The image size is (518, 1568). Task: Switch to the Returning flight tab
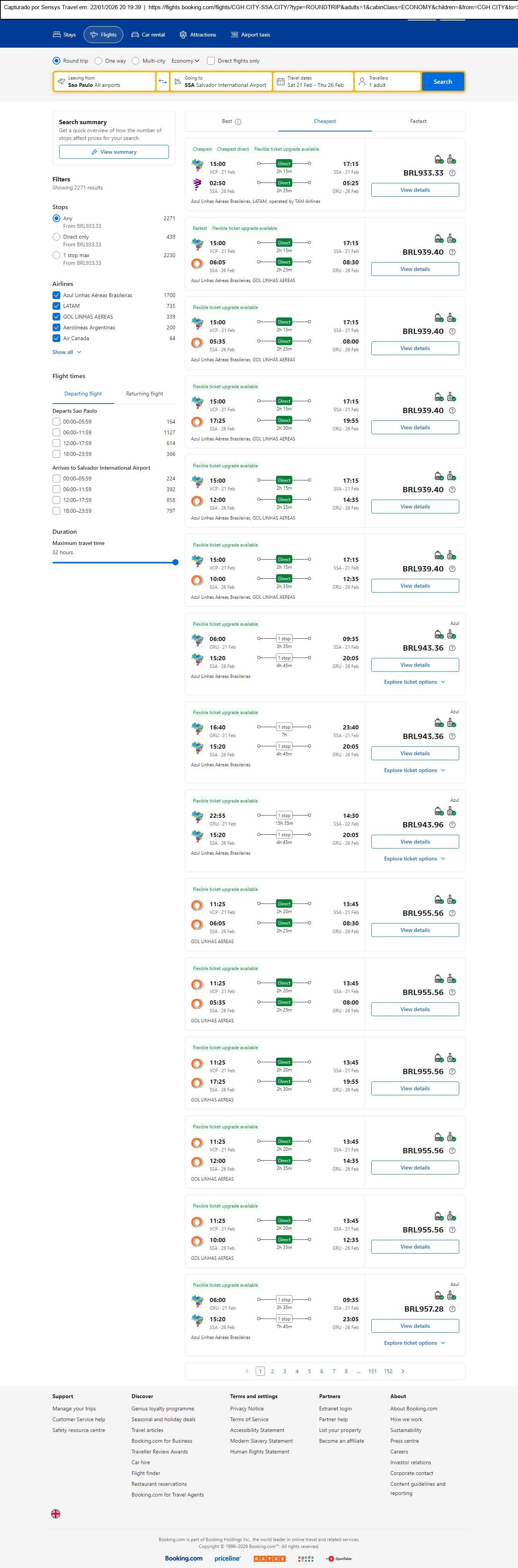coord(144,394)
